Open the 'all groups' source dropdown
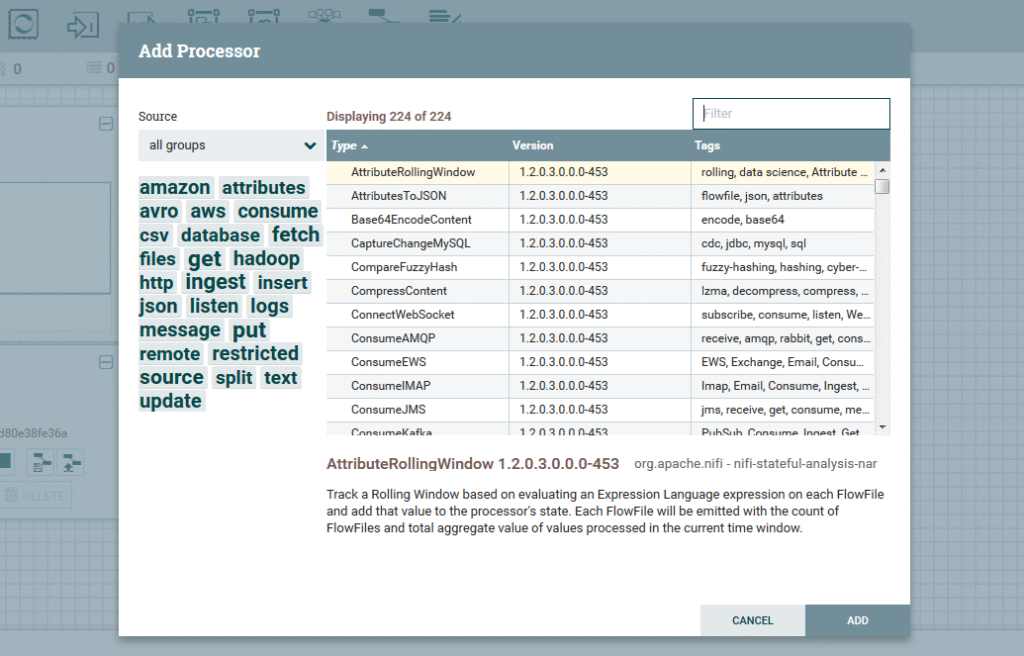The height and width of the screenshot is (656, 1024). click(231, 145)
